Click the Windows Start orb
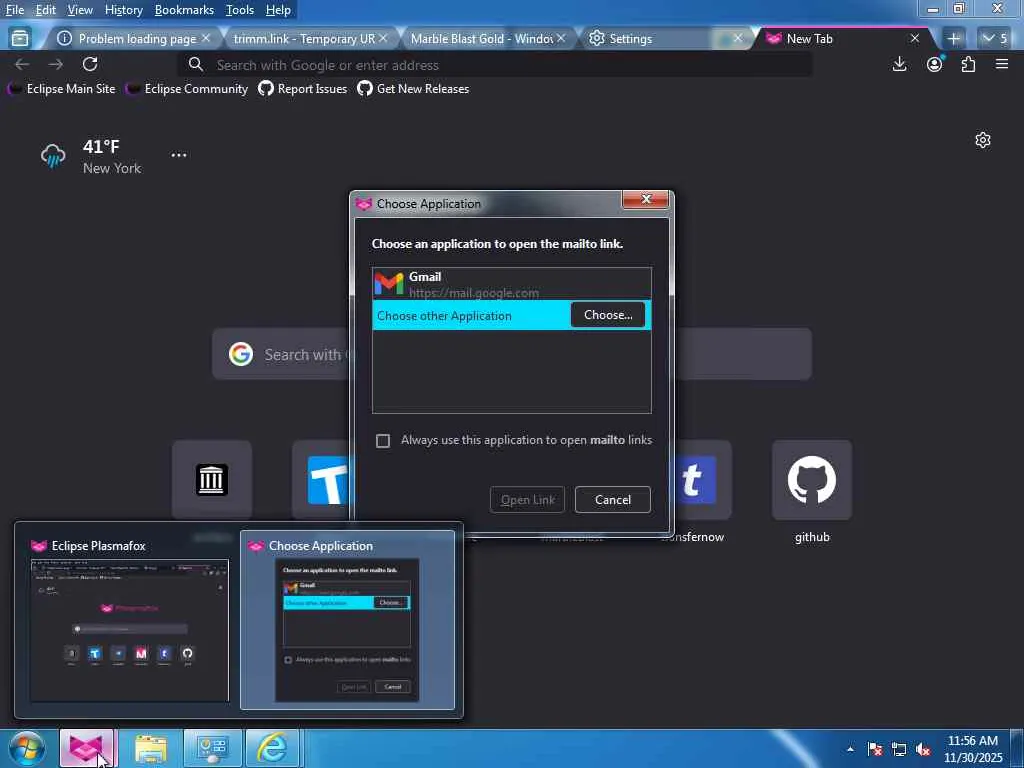 coord(27,748)
